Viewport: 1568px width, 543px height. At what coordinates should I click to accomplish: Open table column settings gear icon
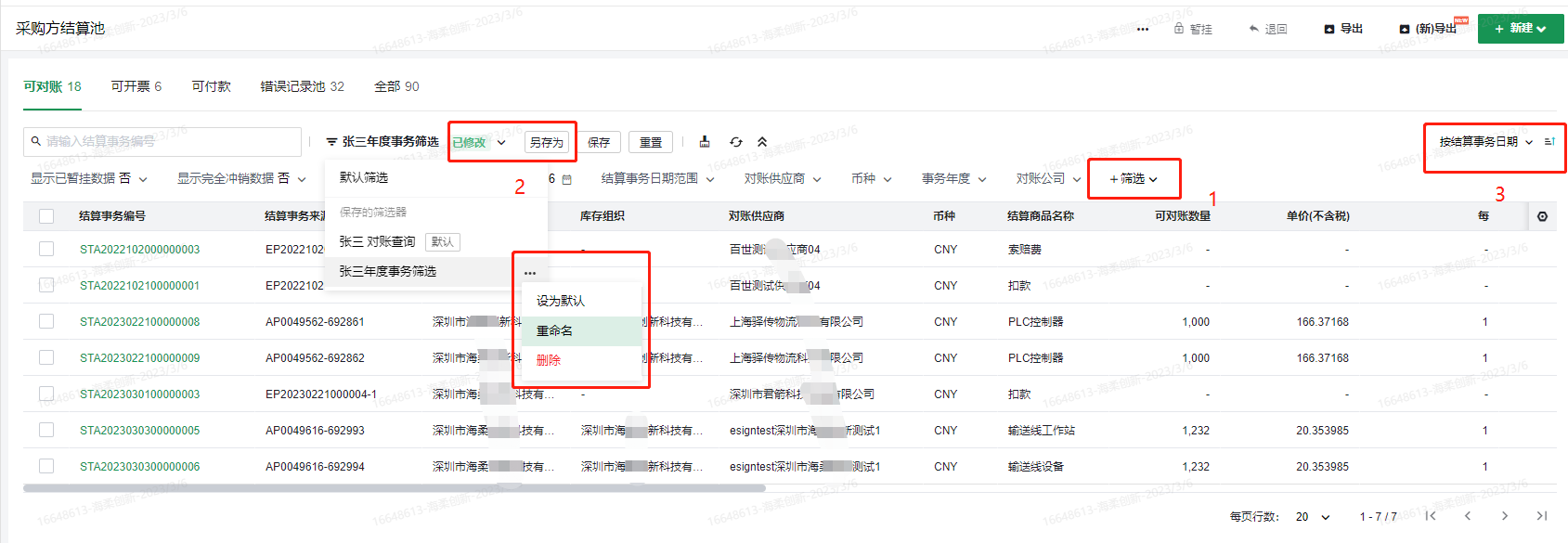click(x=1542, y=216)
